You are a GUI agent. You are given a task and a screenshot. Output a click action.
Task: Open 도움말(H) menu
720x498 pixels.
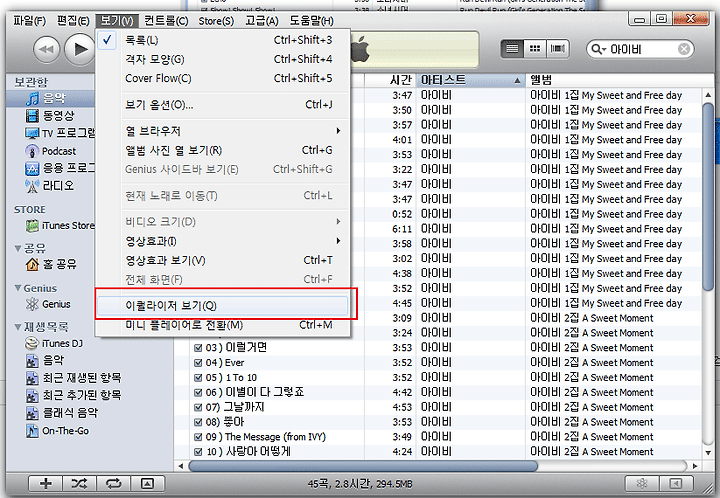[x=311, y=21]
